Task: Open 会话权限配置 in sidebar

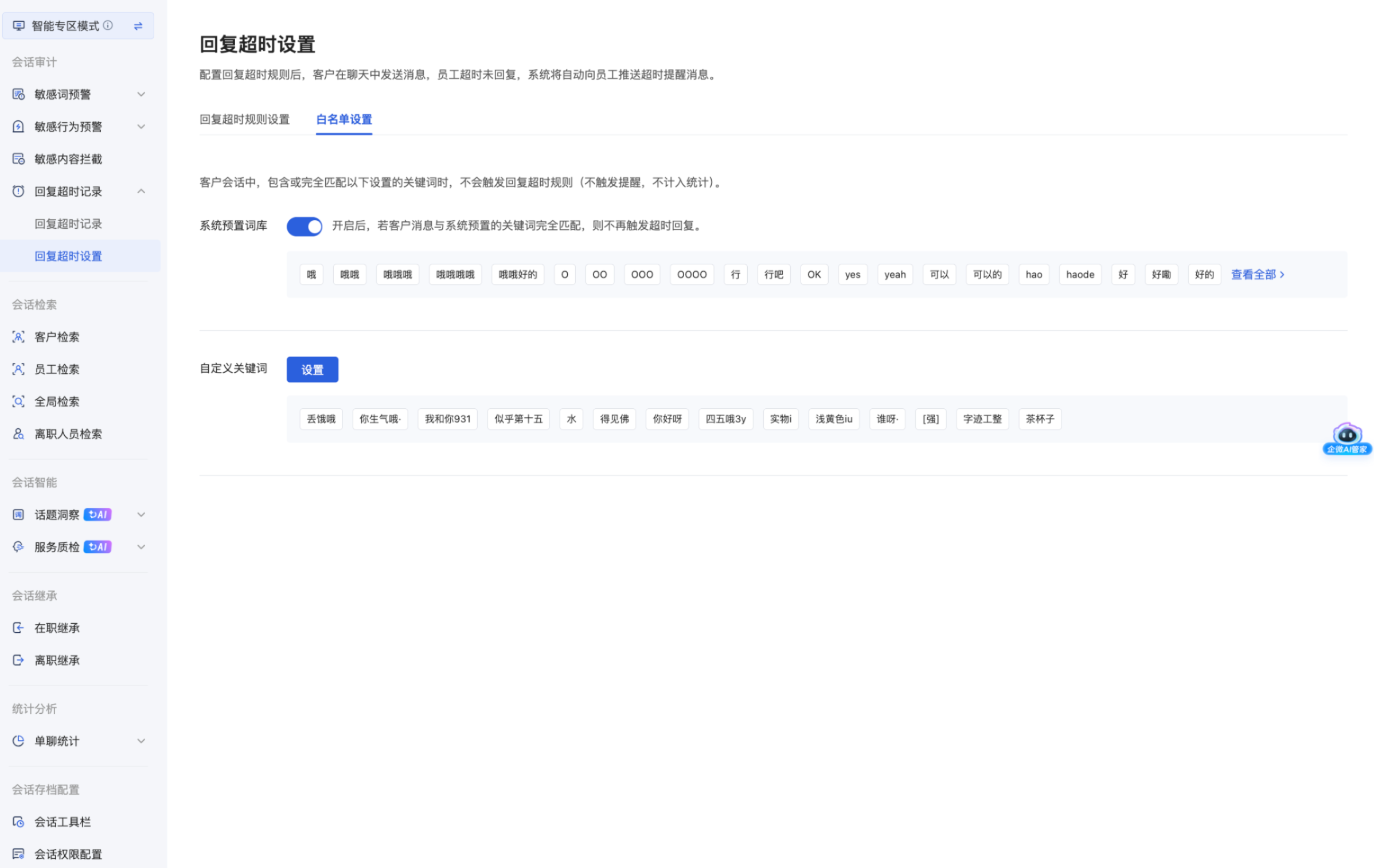Action: coord(68,854)
